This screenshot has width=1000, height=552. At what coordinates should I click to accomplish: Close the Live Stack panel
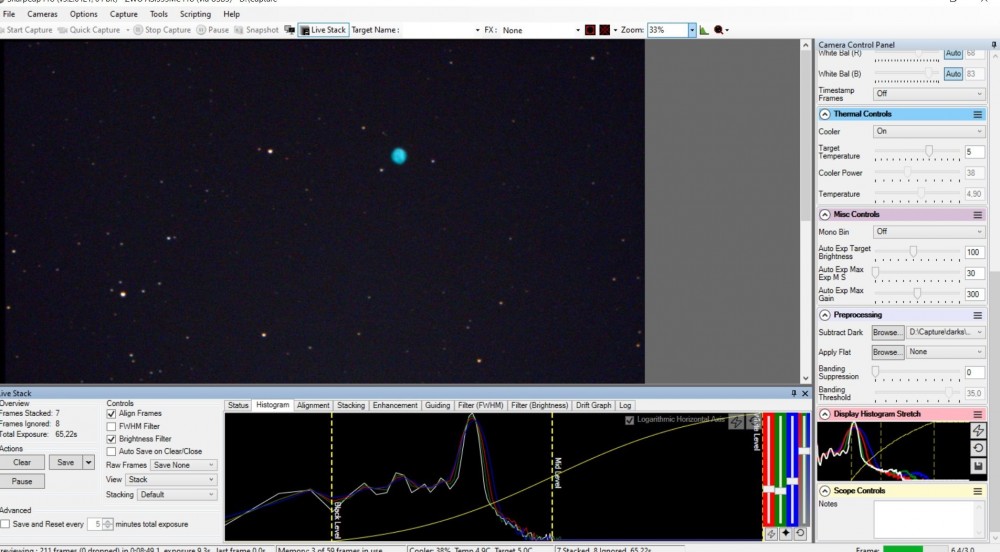point(805,393)
